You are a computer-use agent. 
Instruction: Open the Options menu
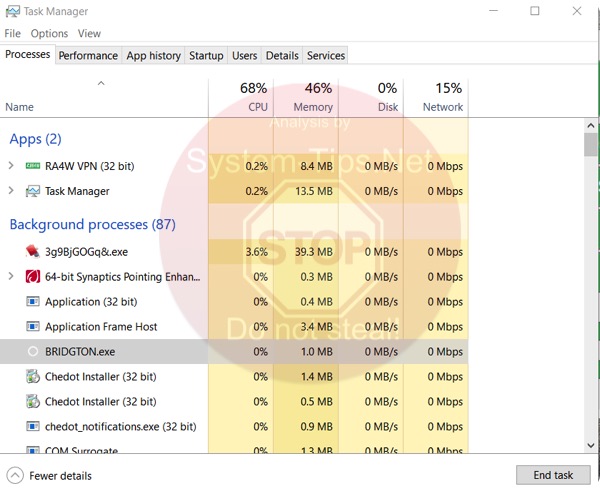click(49, 34)
